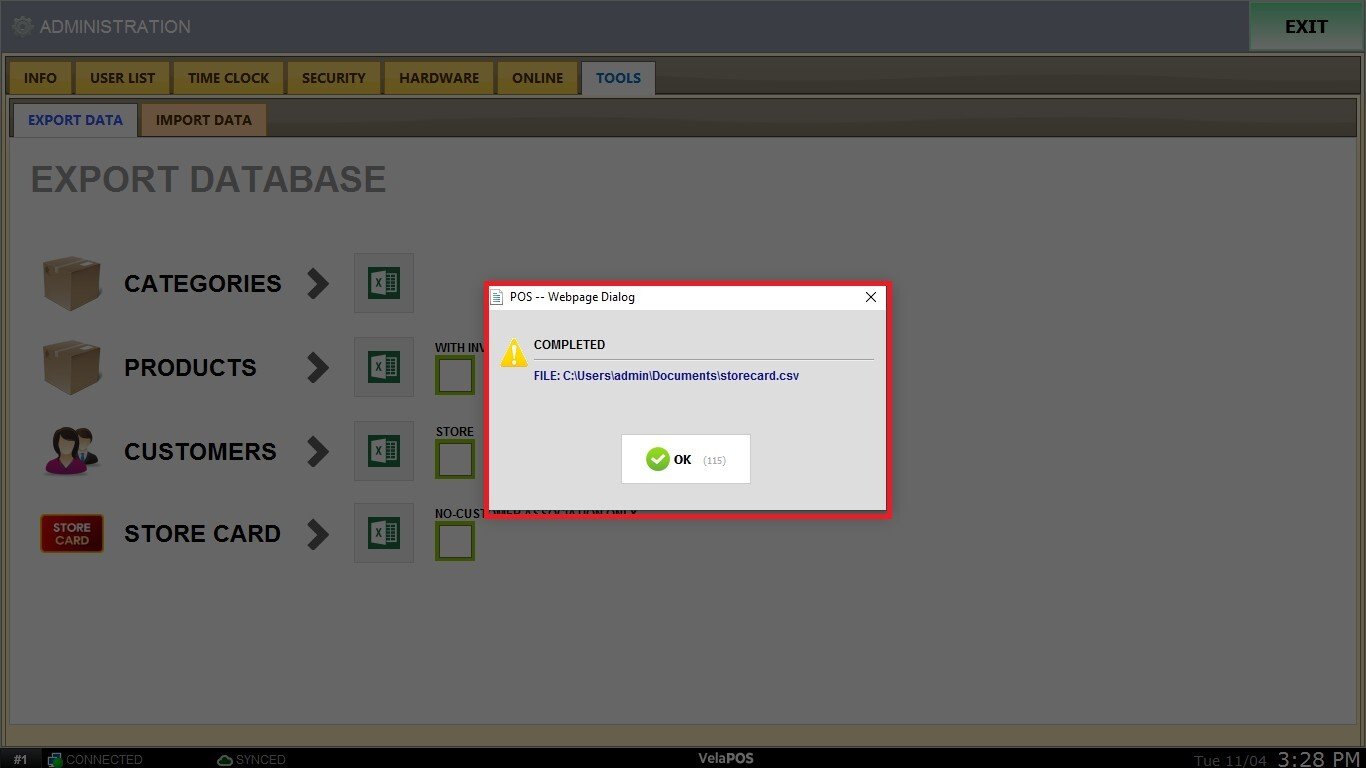Image resolution: width=1366 pixels, height=768 pixels.
Task: Click the Customers people icon
Action: (x=72, y=451)
